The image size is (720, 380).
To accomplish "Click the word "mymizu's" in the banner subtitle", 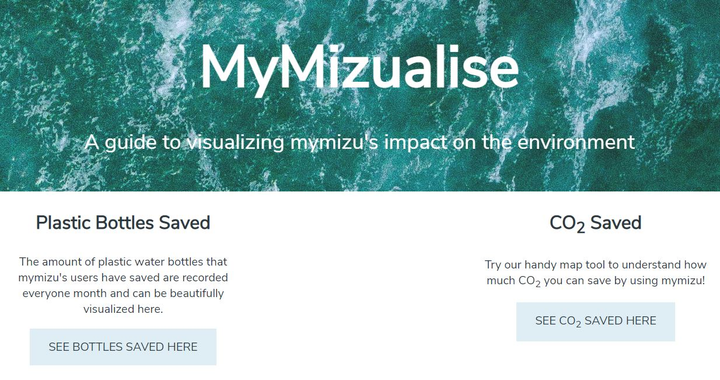I will 334,143.
